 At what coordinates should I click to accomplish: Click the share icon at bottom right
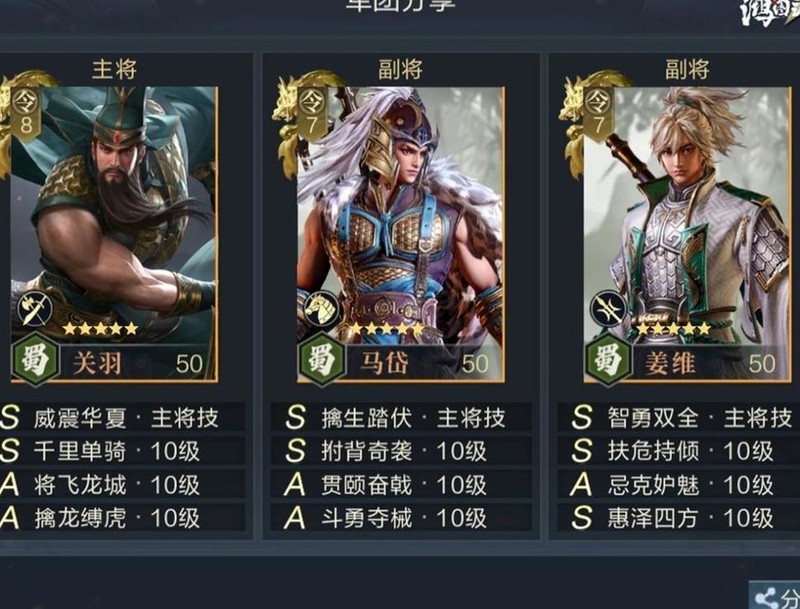(766, 597)
